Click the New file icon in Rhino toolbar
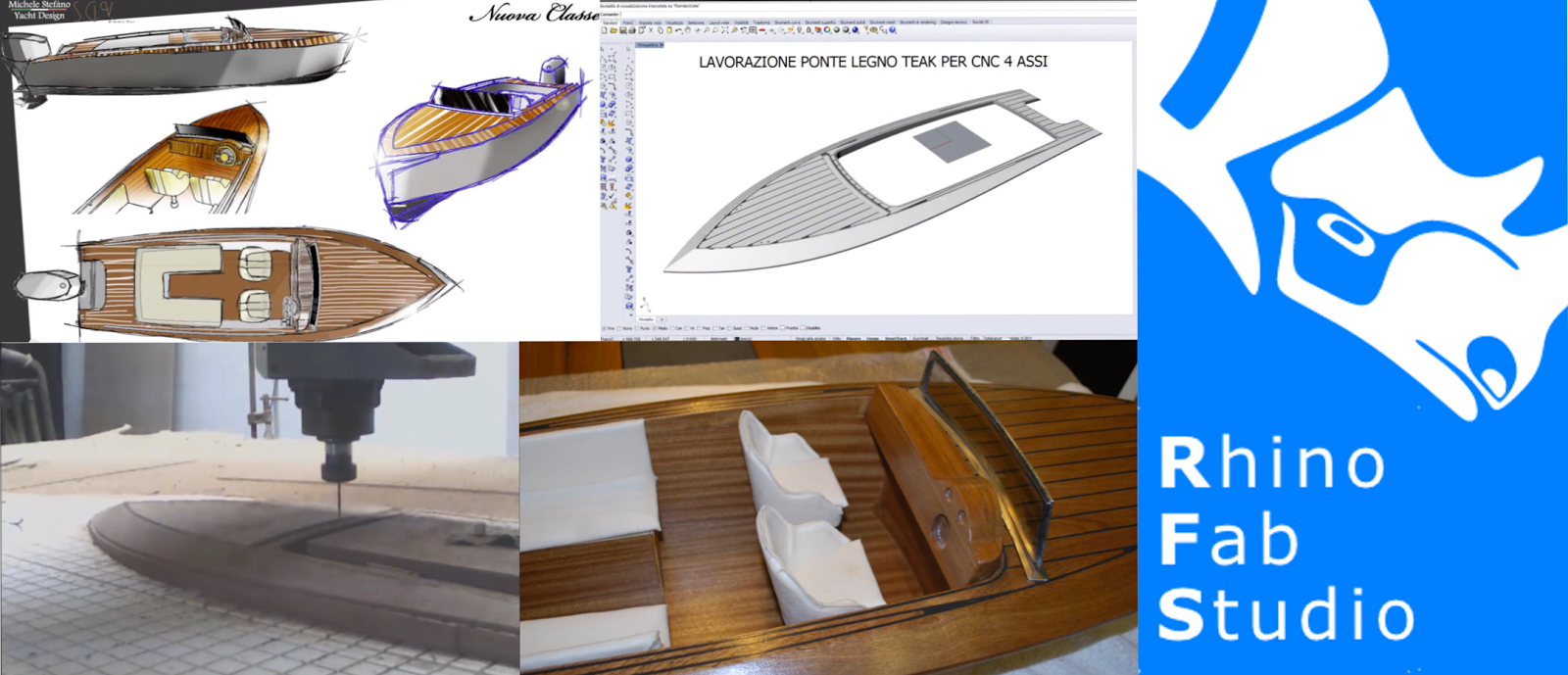The width and height of the screenshot is (1568, 675). click(605, 30)
